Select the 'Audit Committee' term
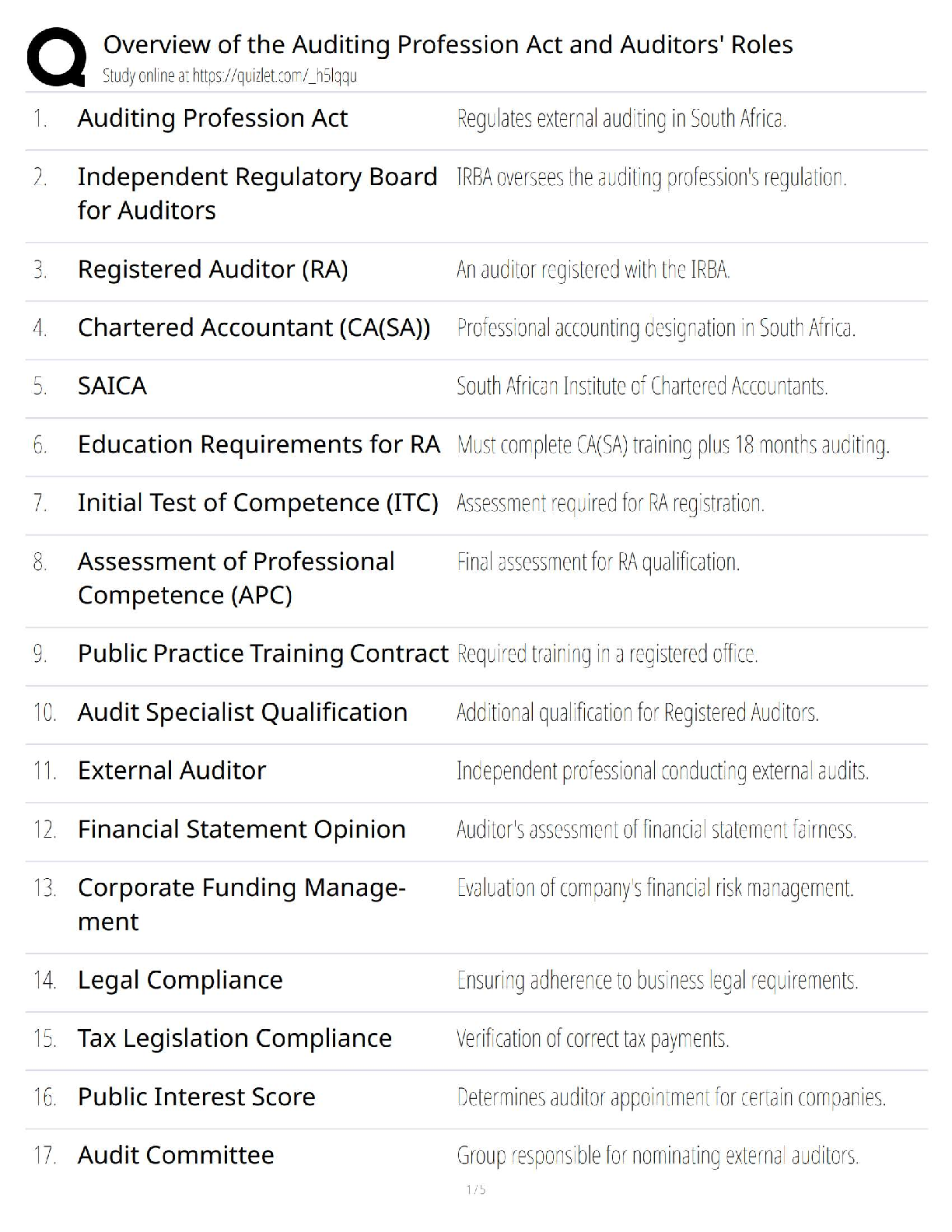Viewport: 952px width, 1232px height. click(175, 1155)
